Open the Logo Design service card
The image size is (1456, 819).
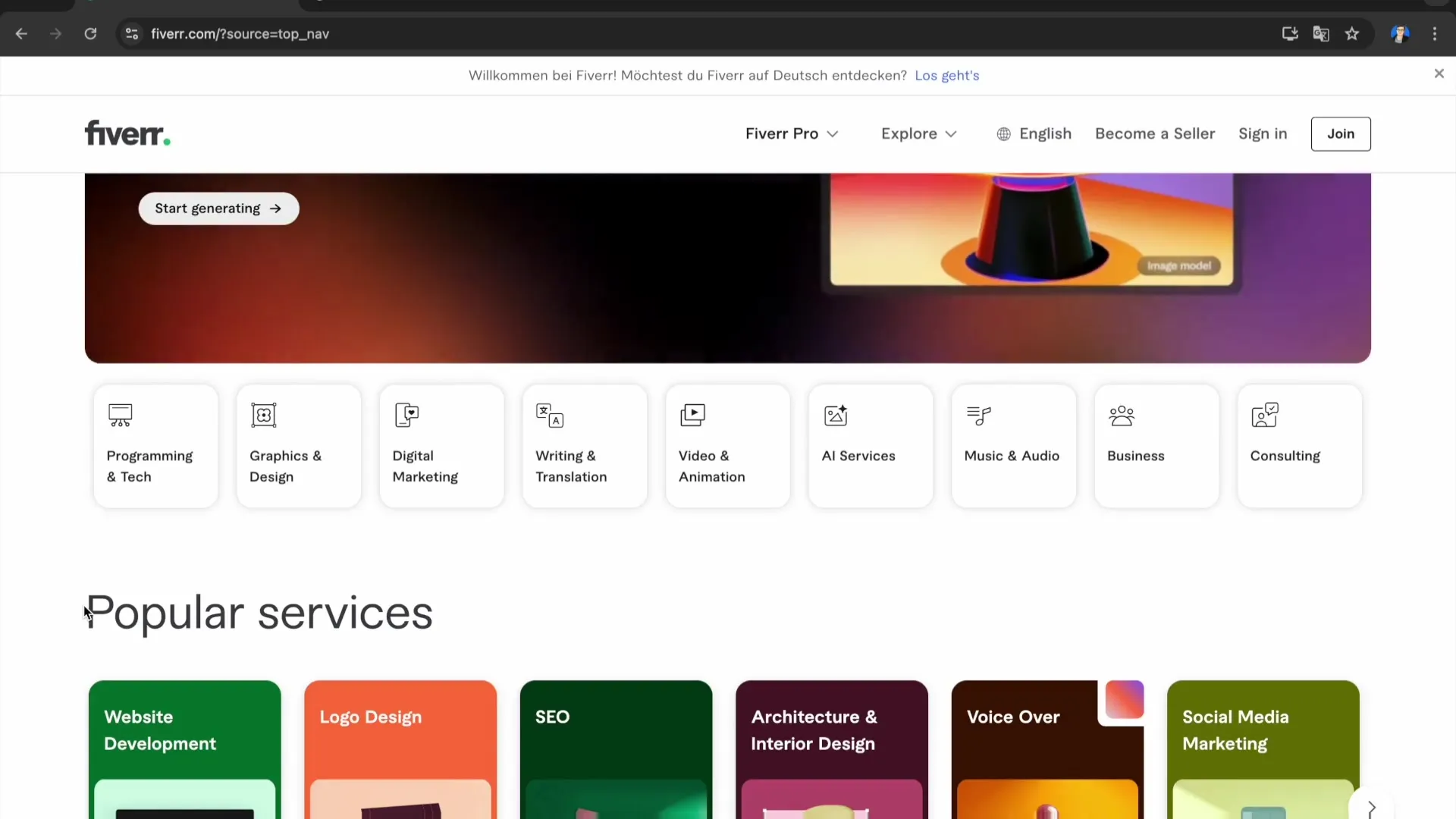(x=400, y=747)
